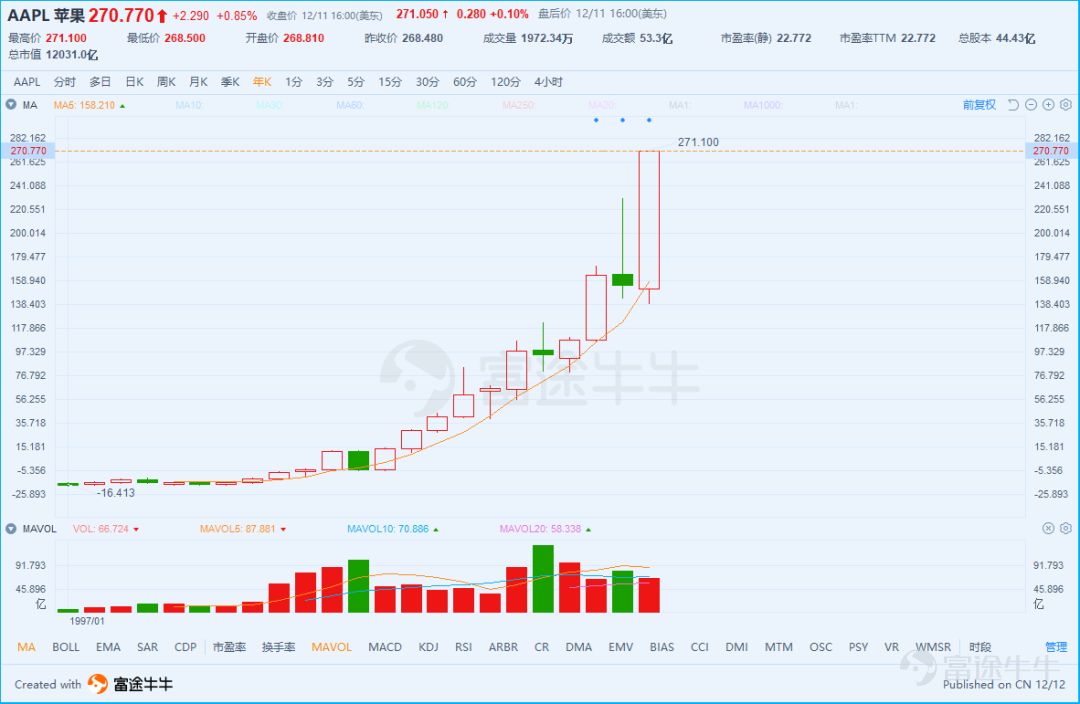Screen dimensions: 1080x704
Task: Zoom in the chart with plus icon
Action: coord(1048,105)
